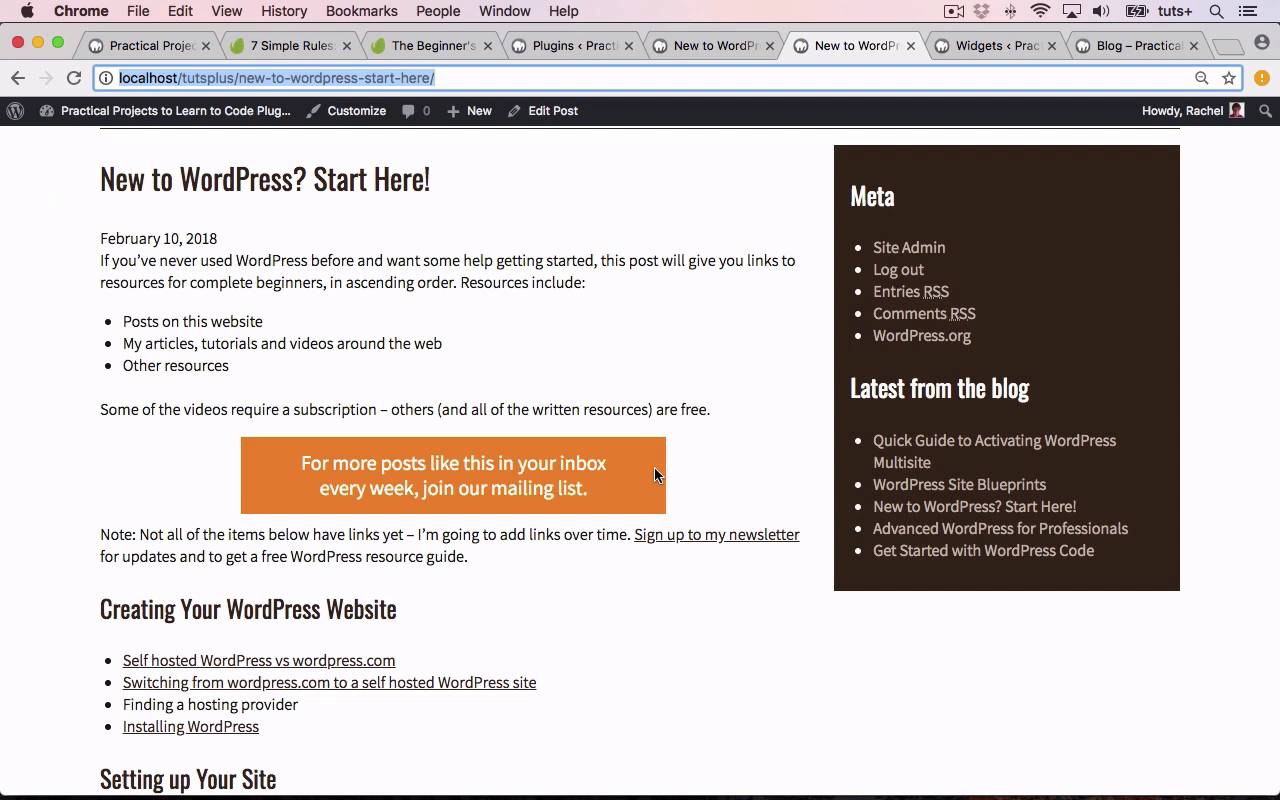Open Get Started with WordPress Code post
This screenshot has width=1280, height=800.
click(x=983, y=550)
